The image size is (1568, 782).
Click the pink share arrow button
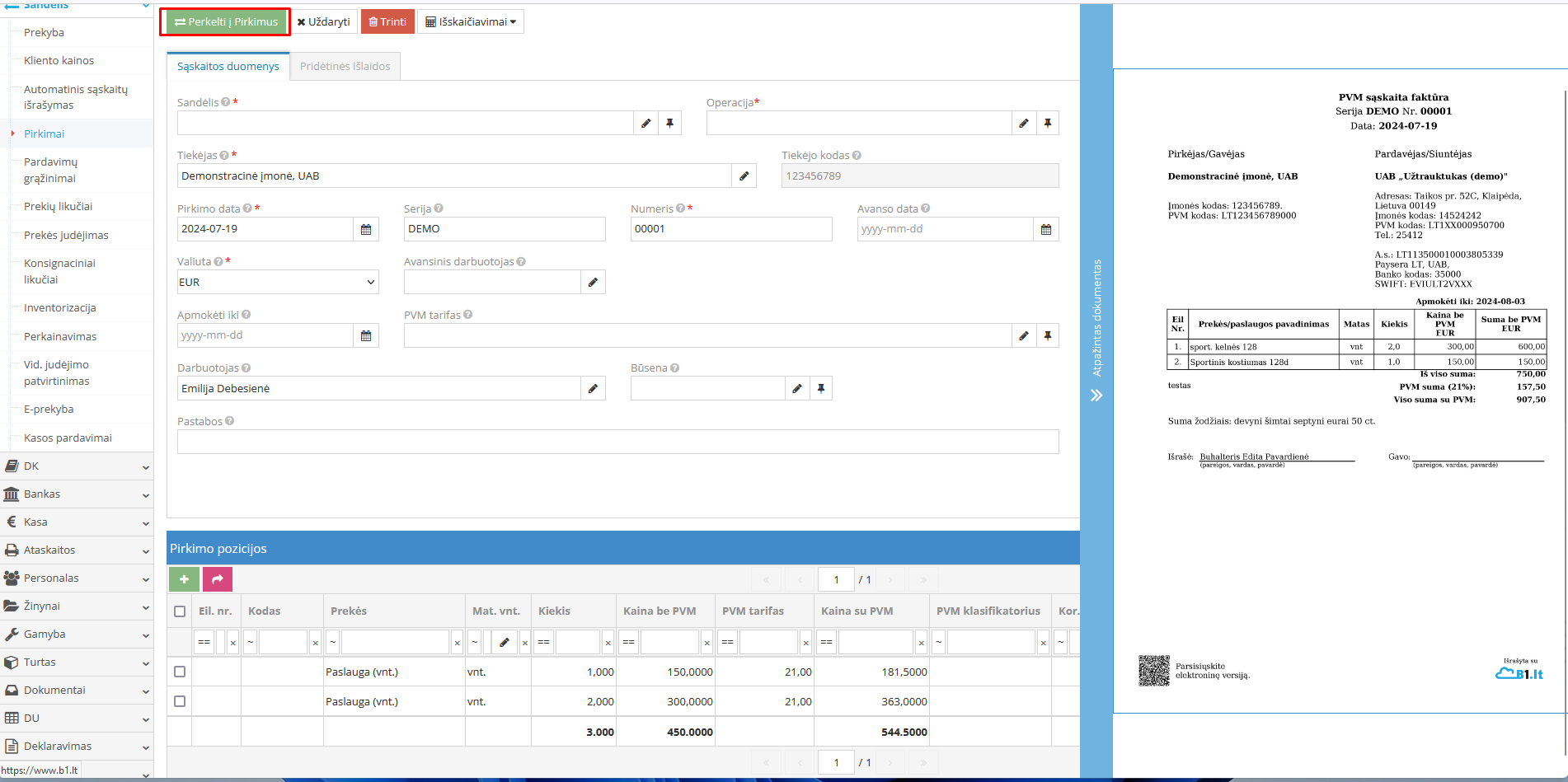218,579
